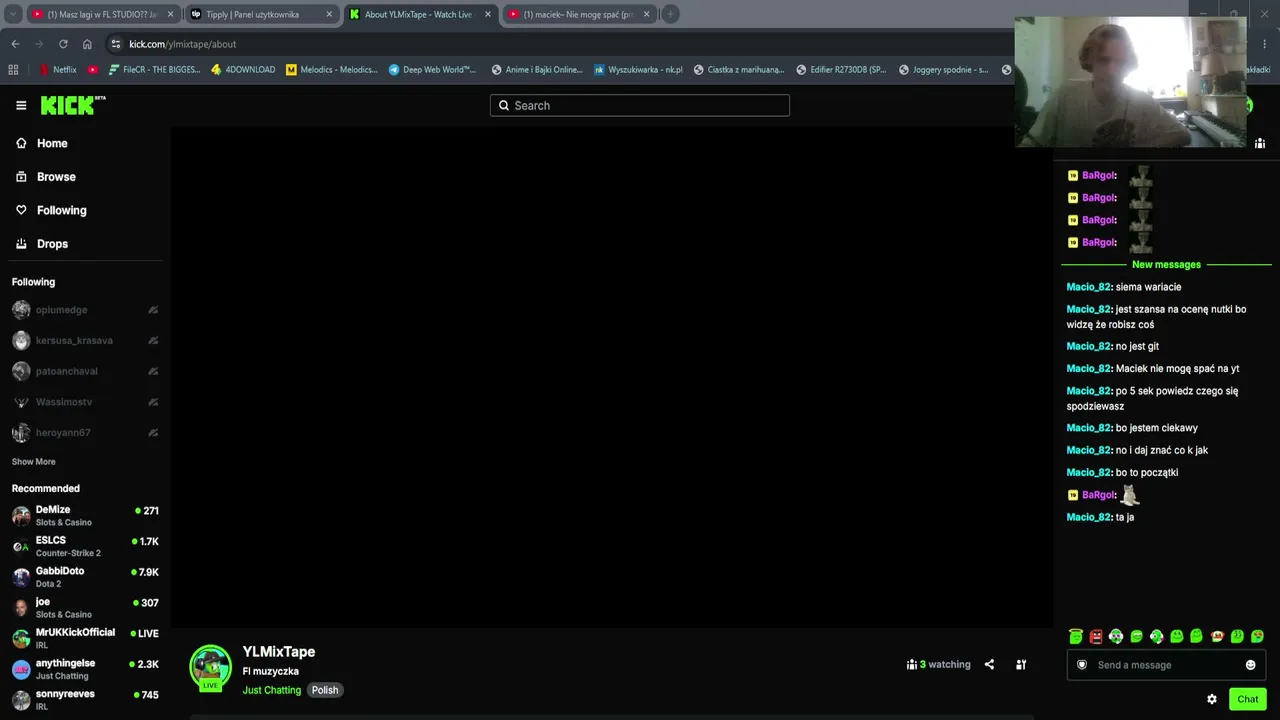
Task: Open chat settings gear icon
Action: click(1212, 699)
